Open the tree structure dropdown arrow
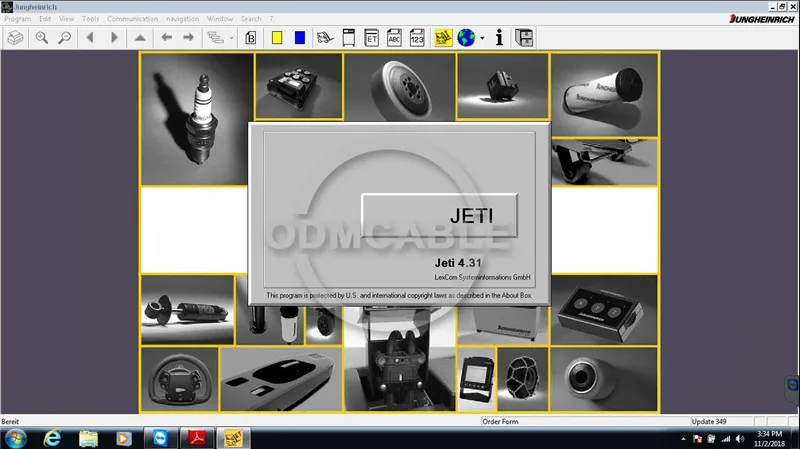 point(231,38)
